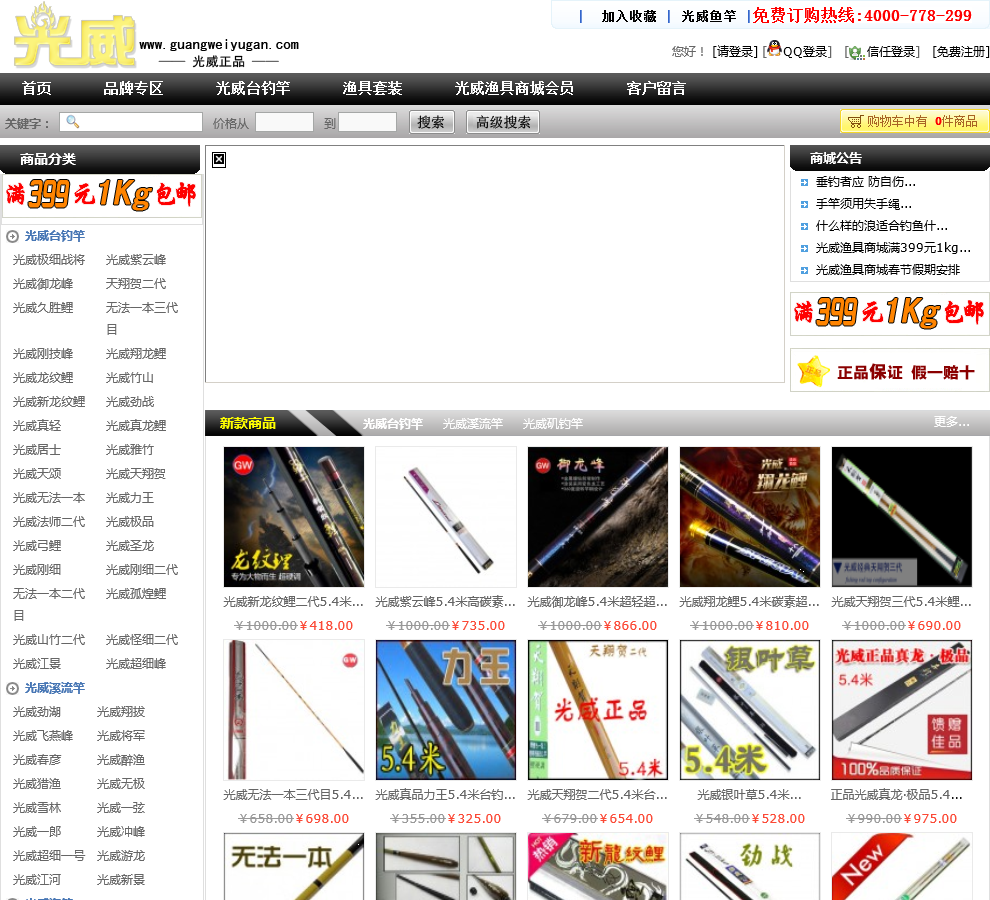Expand the 光威溪流竿 category circle icon
The width and height of the screenshot is (990, 900).
click(12, 689)
